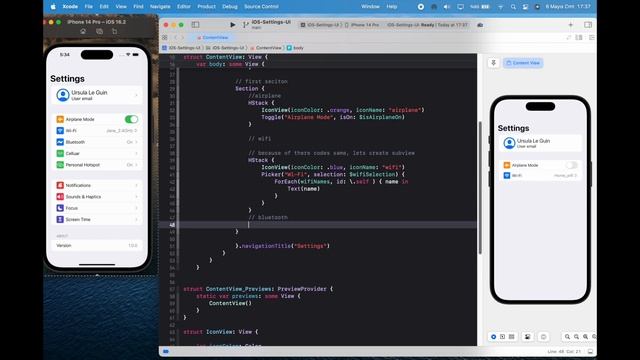This screenshot has width=640, height=360.
Task: Run the project with the play button
Action: click(233, 25)
